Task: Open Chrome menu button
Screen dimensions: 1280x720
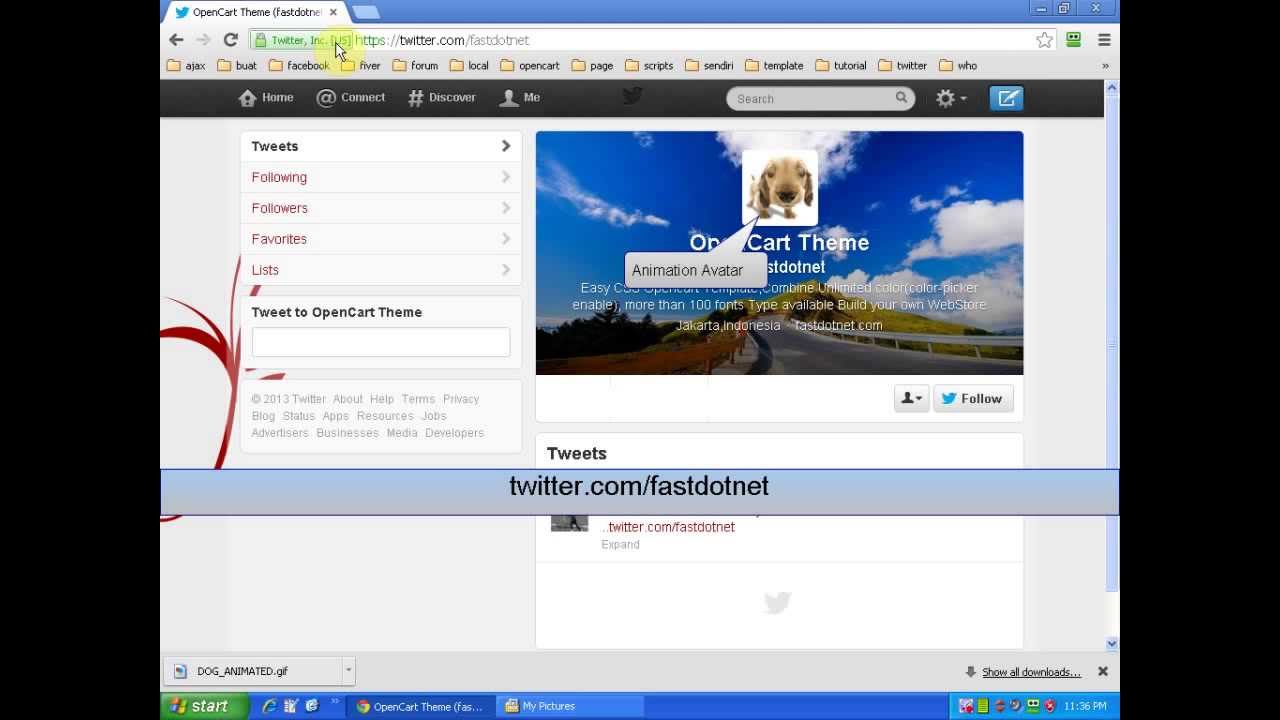Action: click(x=1104, y=40)
